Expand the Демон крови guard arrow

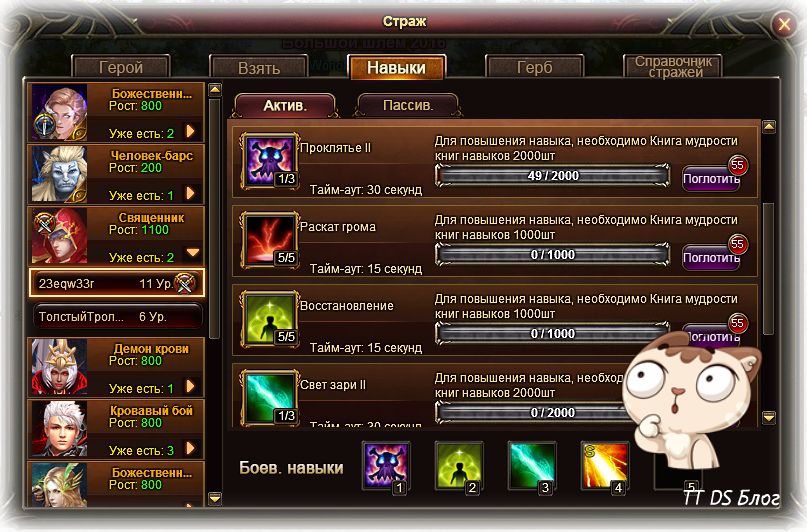coord(190,386)
